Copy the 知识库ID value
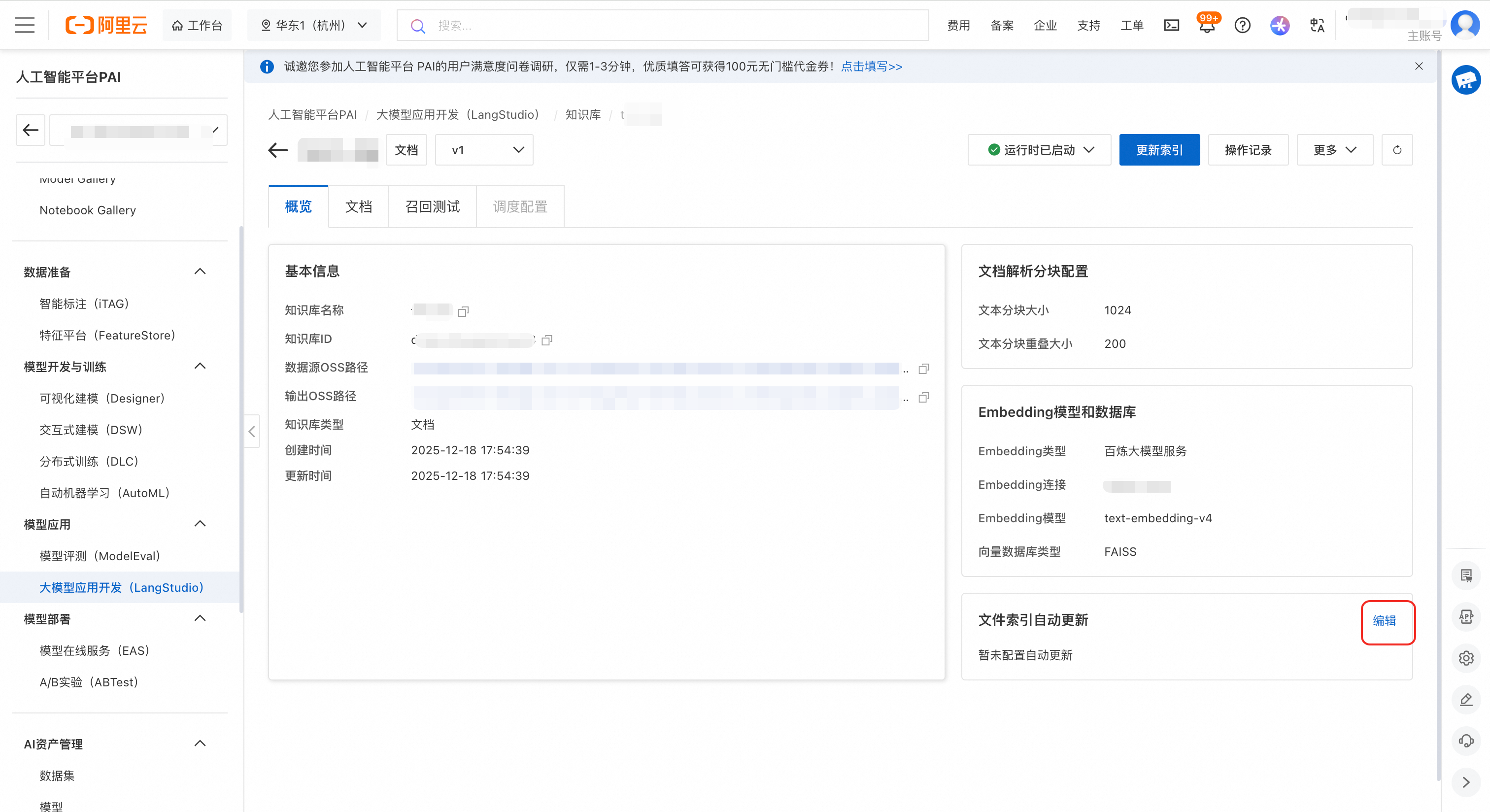 546,340
